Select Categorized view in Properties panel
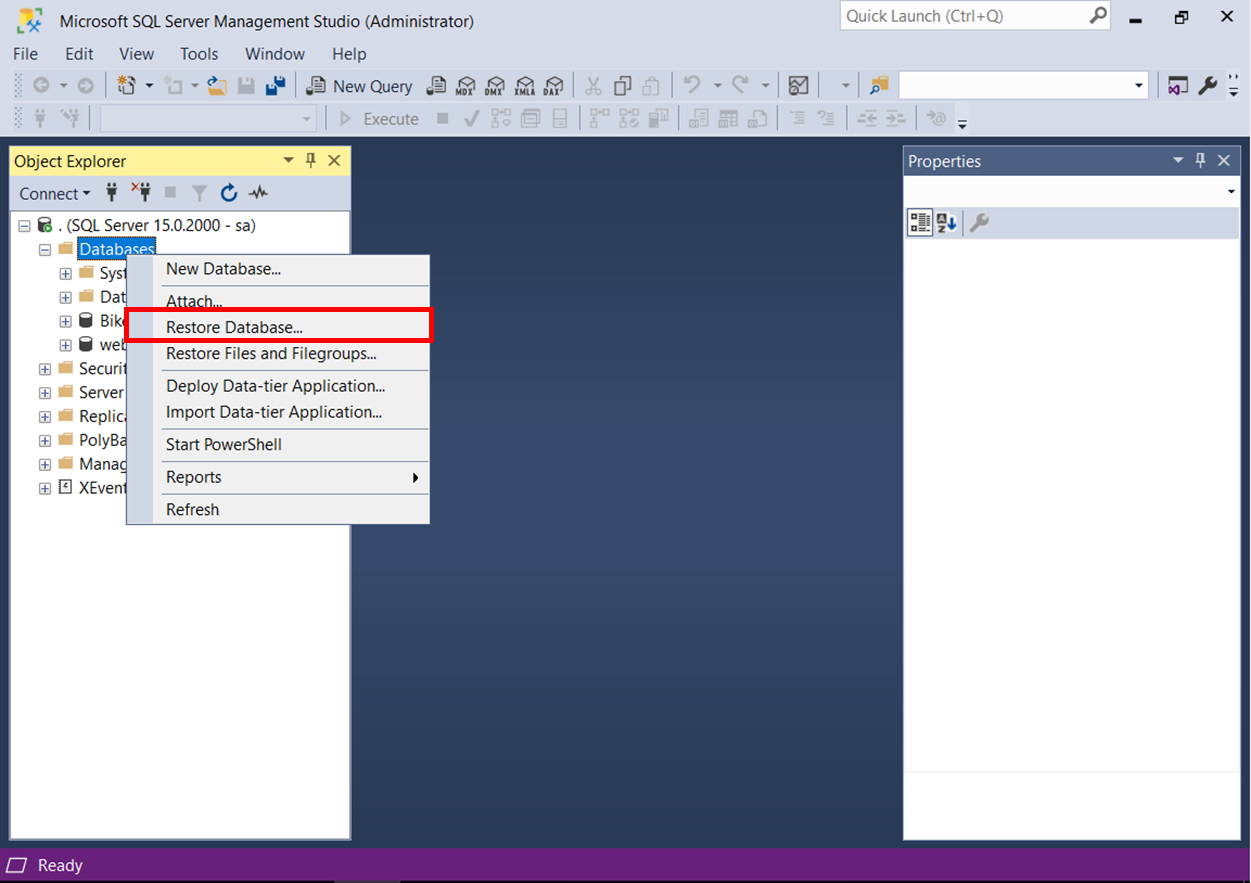Viewport: 1251px width, 883px height. pos(920,223)
